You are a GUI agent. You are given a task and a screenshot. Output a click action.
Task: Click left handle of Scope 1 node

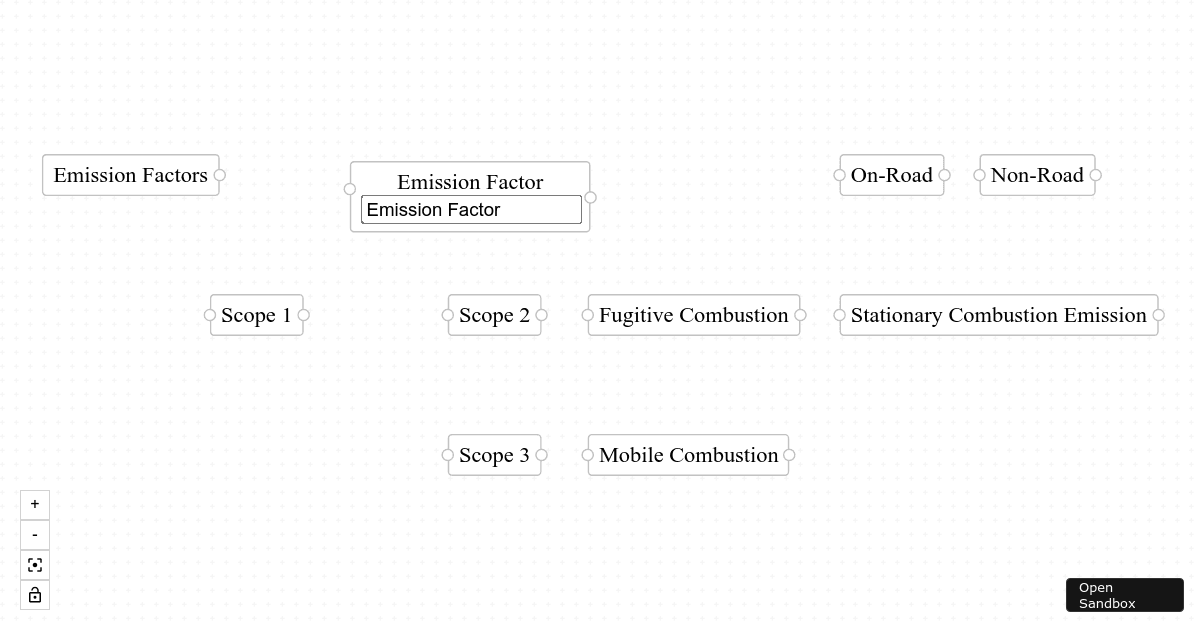tap(210, 315)
